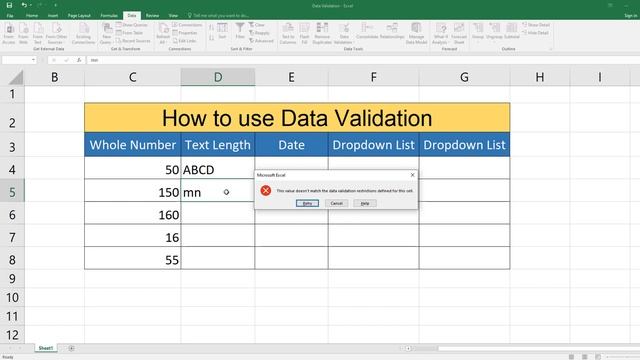Click the Reapply filter option
Image resolution: width=640 pixels, height=360 pixels.
[260, 33]
